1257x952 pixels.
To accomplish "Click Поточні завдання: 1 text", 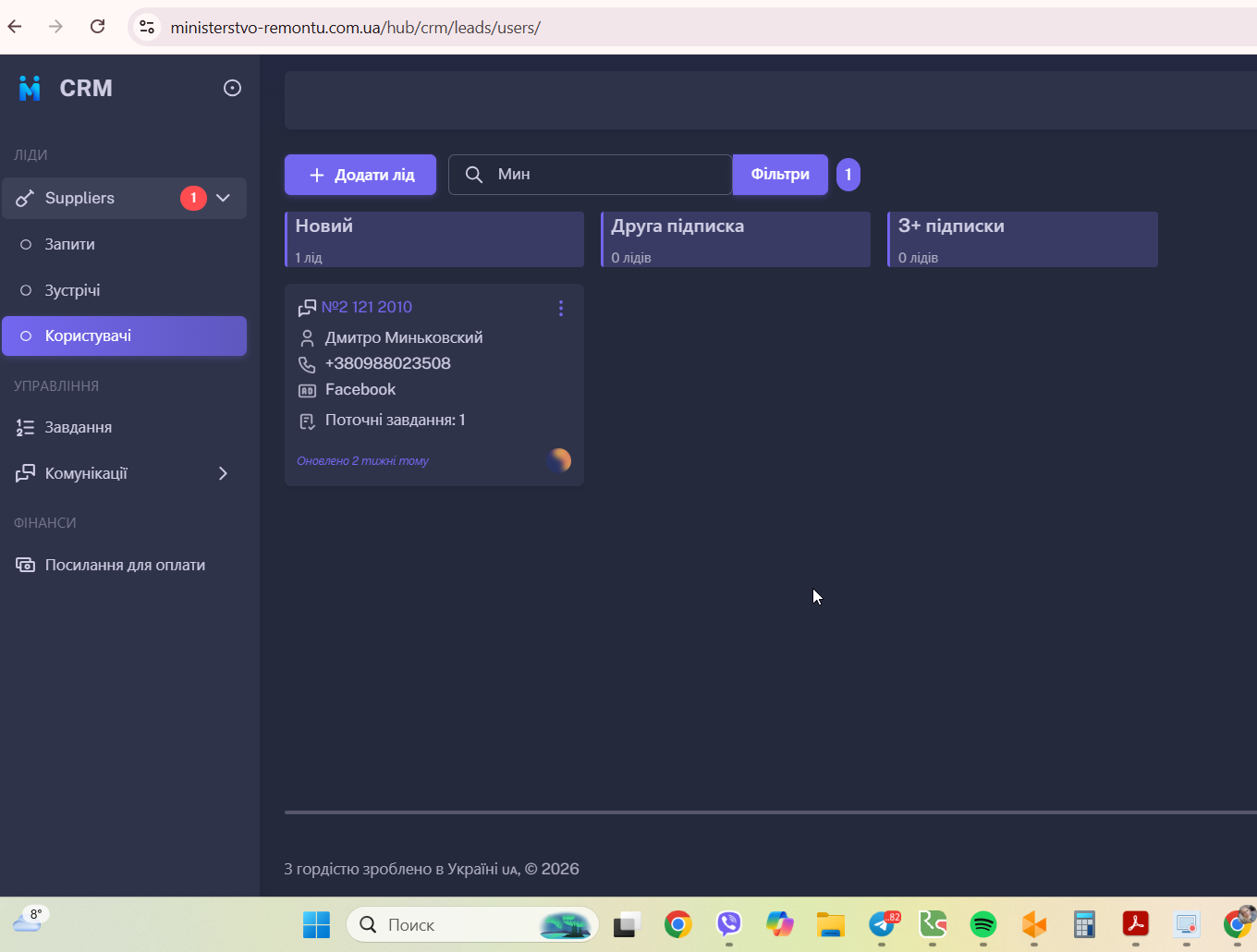I will 396,420.
